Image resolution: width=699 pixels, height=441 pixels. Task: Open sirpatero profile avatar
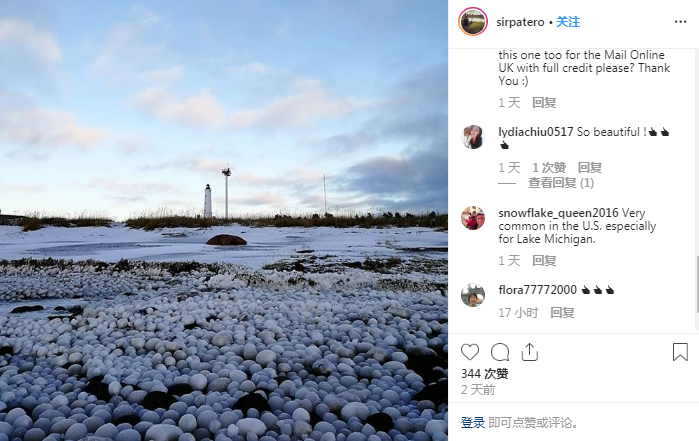pyautogui.click(x=473, y=22)
